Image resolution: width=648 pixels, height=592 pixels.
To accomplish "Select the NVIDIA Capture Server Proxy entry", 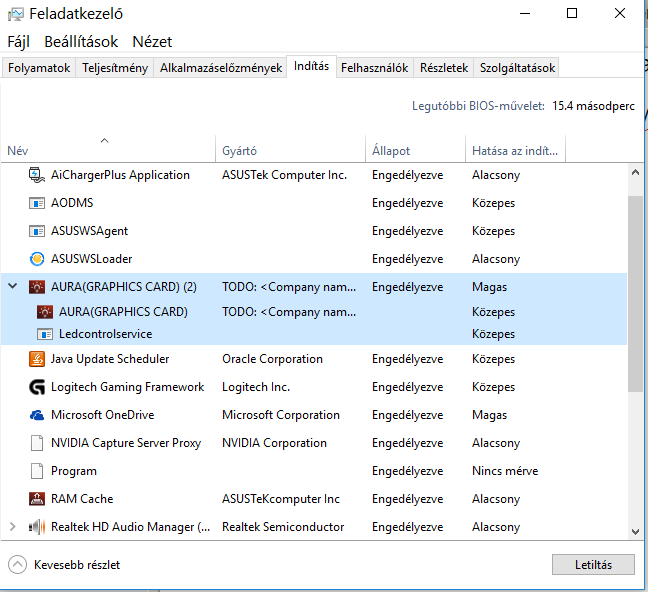I will [x=126, y=443].
